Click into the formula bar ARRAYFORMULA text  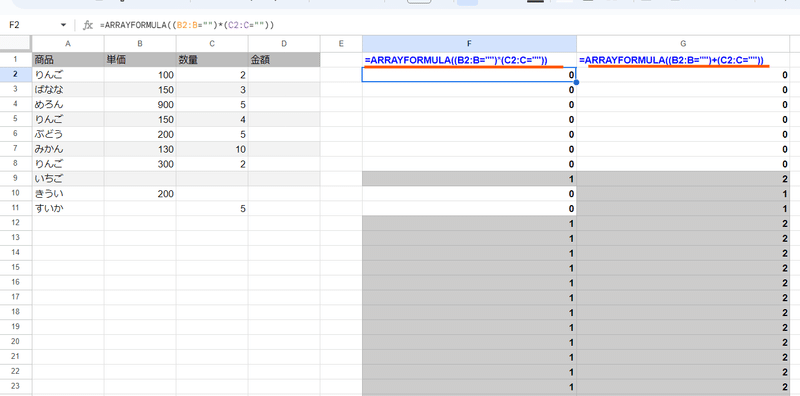click(x=187, y=25)
